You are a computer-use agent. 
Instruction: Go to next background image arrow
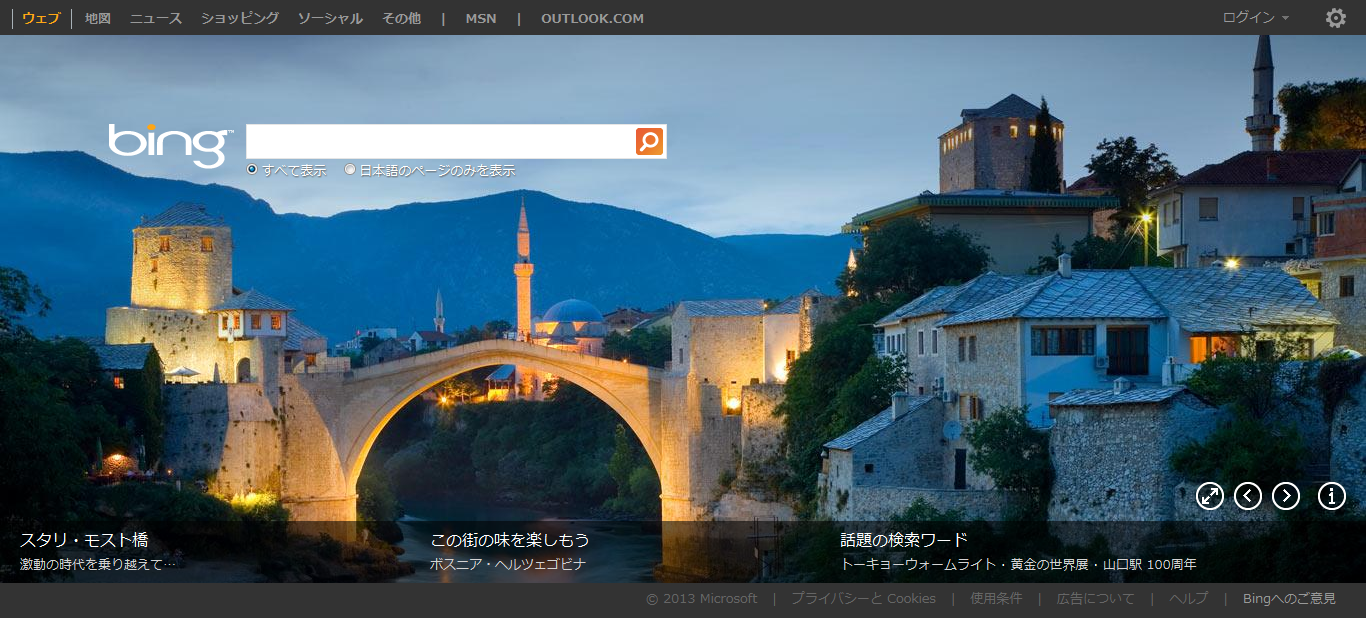(x=1286, y=496)
